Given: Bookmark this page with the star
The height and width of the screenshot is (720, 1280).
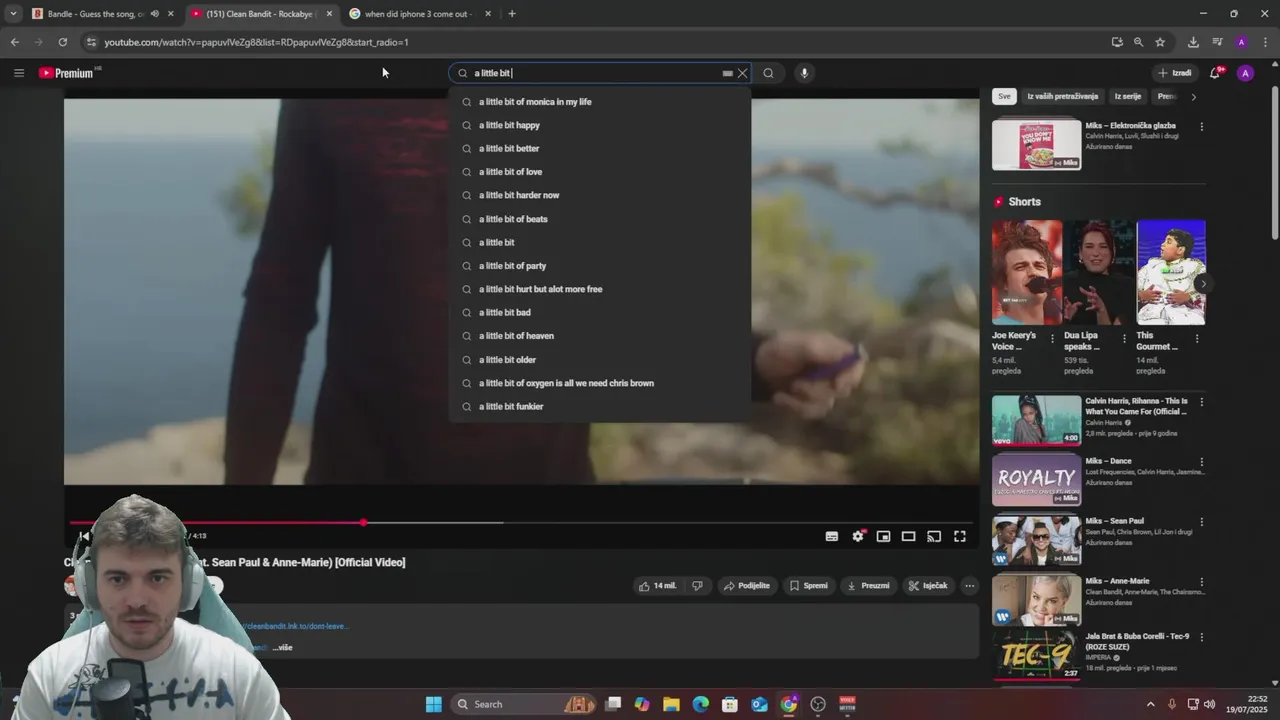Looking at the screenshot, I should pos(1160,42).
